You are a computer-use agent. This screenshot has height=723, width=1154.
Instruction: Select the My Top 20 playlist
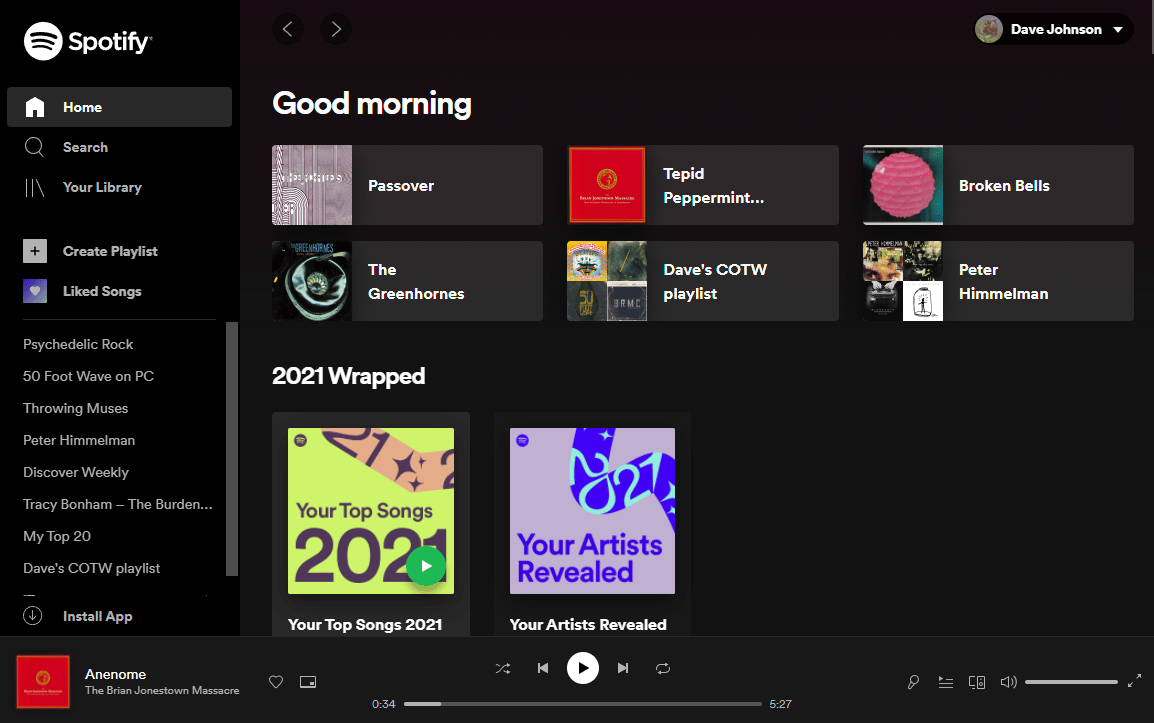(57, 536)
